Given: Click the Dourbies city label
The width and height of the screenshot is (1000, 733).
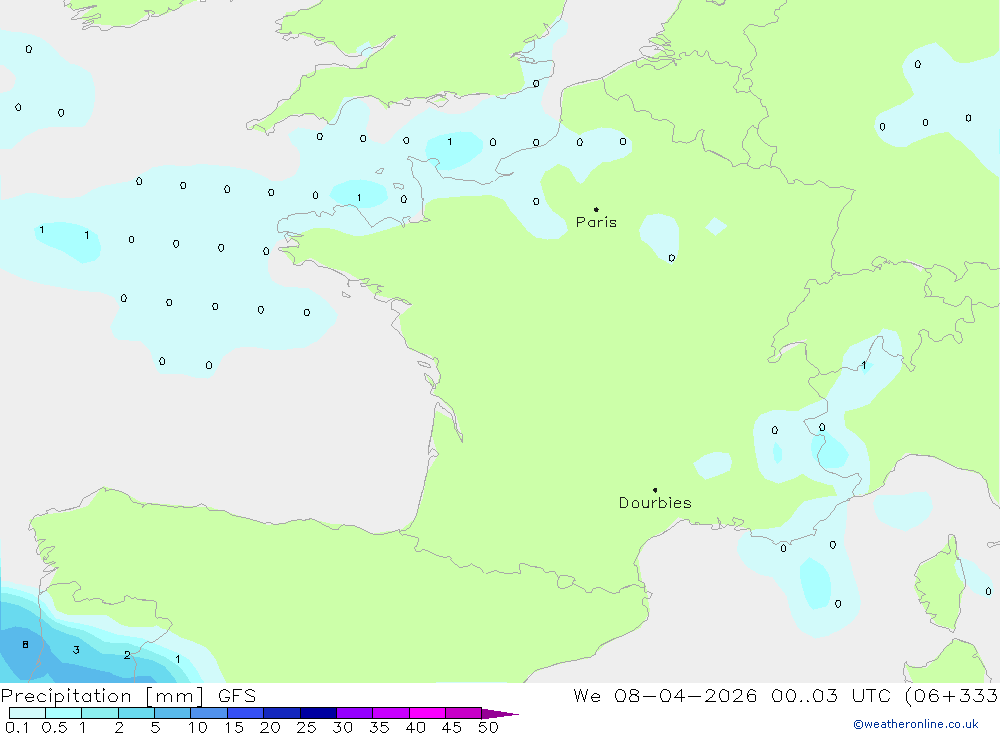Looking at the screenshot, I should click(x=655, y=503).
